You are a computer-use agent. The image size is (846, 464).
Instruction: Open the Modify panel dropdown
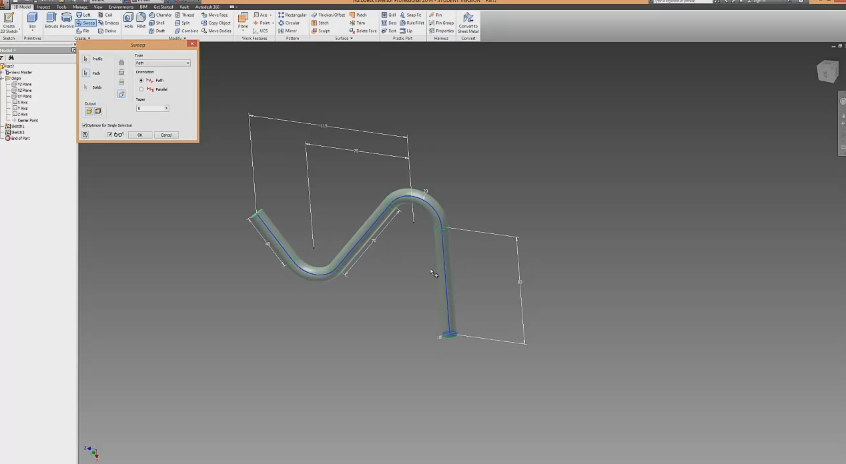[178, 38]
